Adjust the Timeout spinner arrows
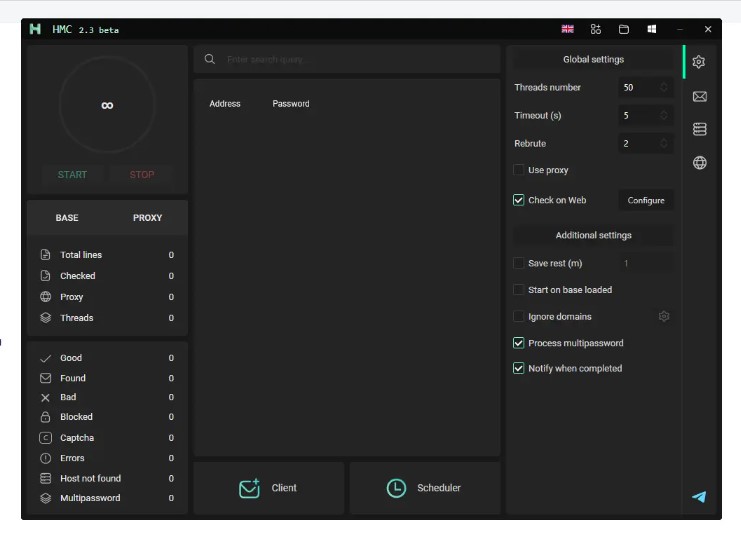 tap(664, 116)
